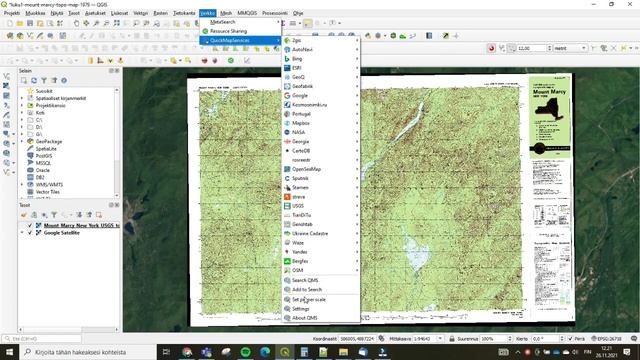Click the Windows taskbar search box
Viewport: 640px width, 360px height.
(x=88, y=352)
